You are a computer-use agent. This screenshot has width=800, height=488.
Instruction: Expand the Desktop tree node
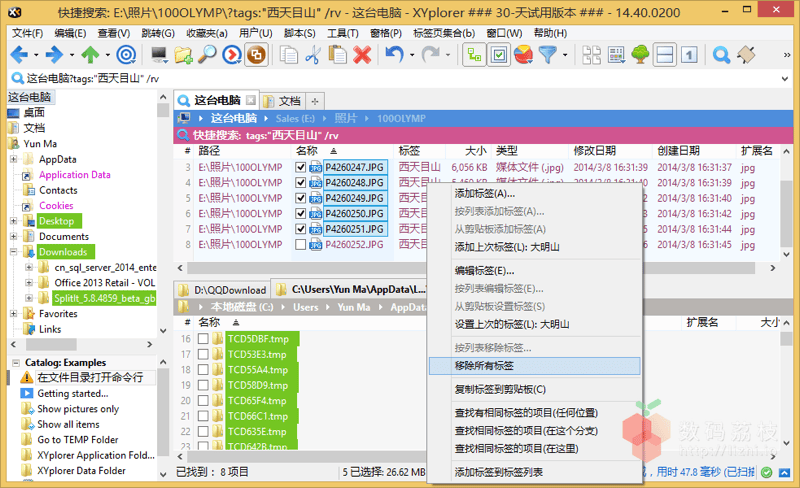point(14,221)
